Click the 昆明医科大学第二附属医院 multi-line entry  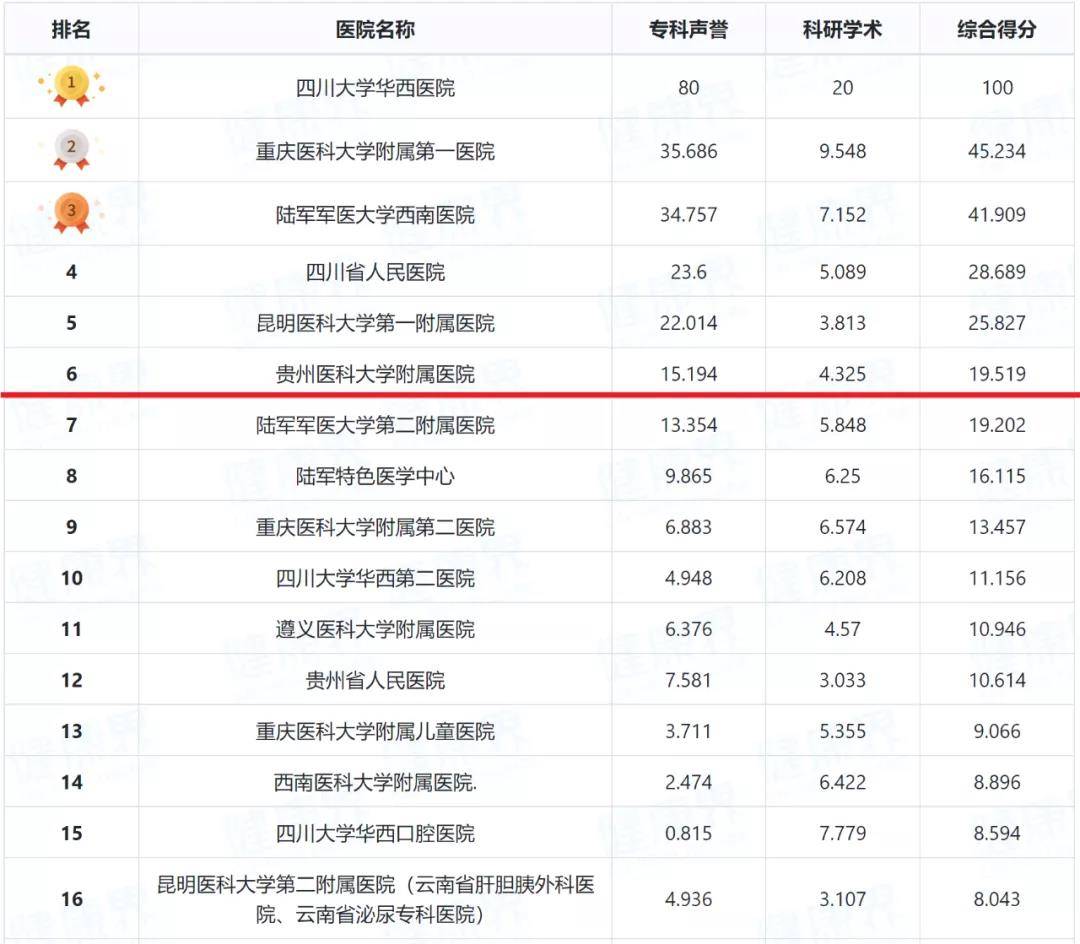[x=375, y=899]
